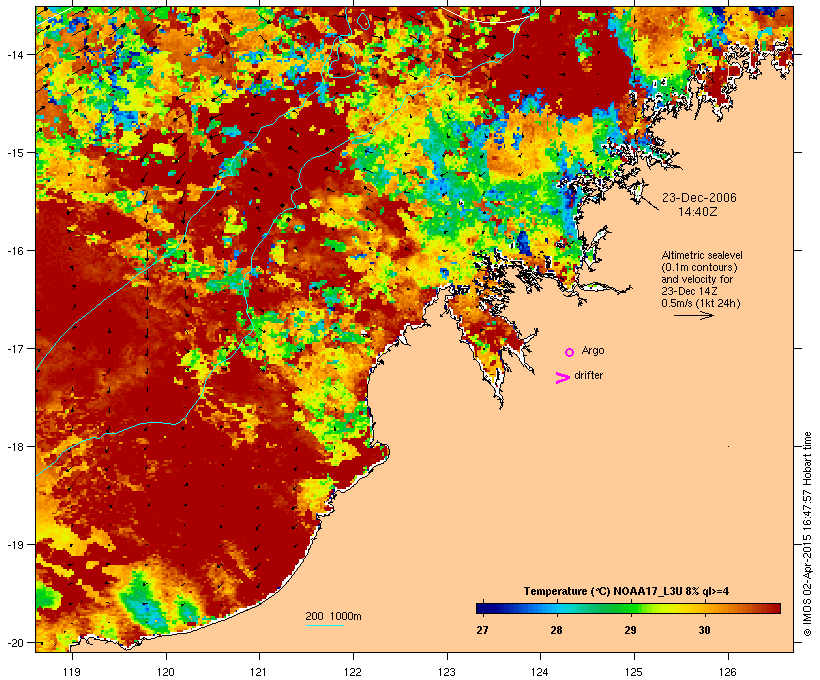The width and height of the screenshot is (820, 680).
Task: Click the magenta drifter legend symbol
Action: pos(562,378)
